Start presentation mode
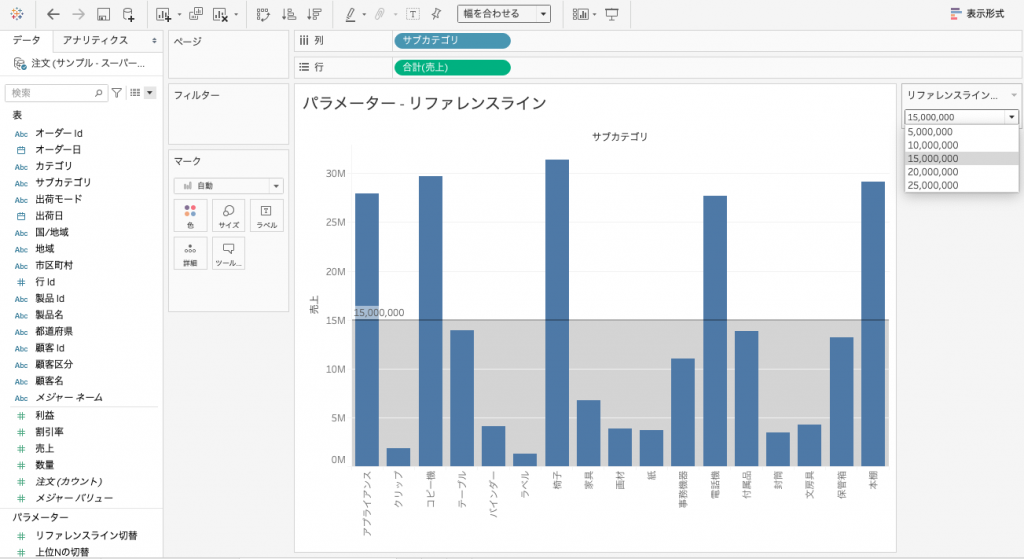1024x559 pixels. 612,14
